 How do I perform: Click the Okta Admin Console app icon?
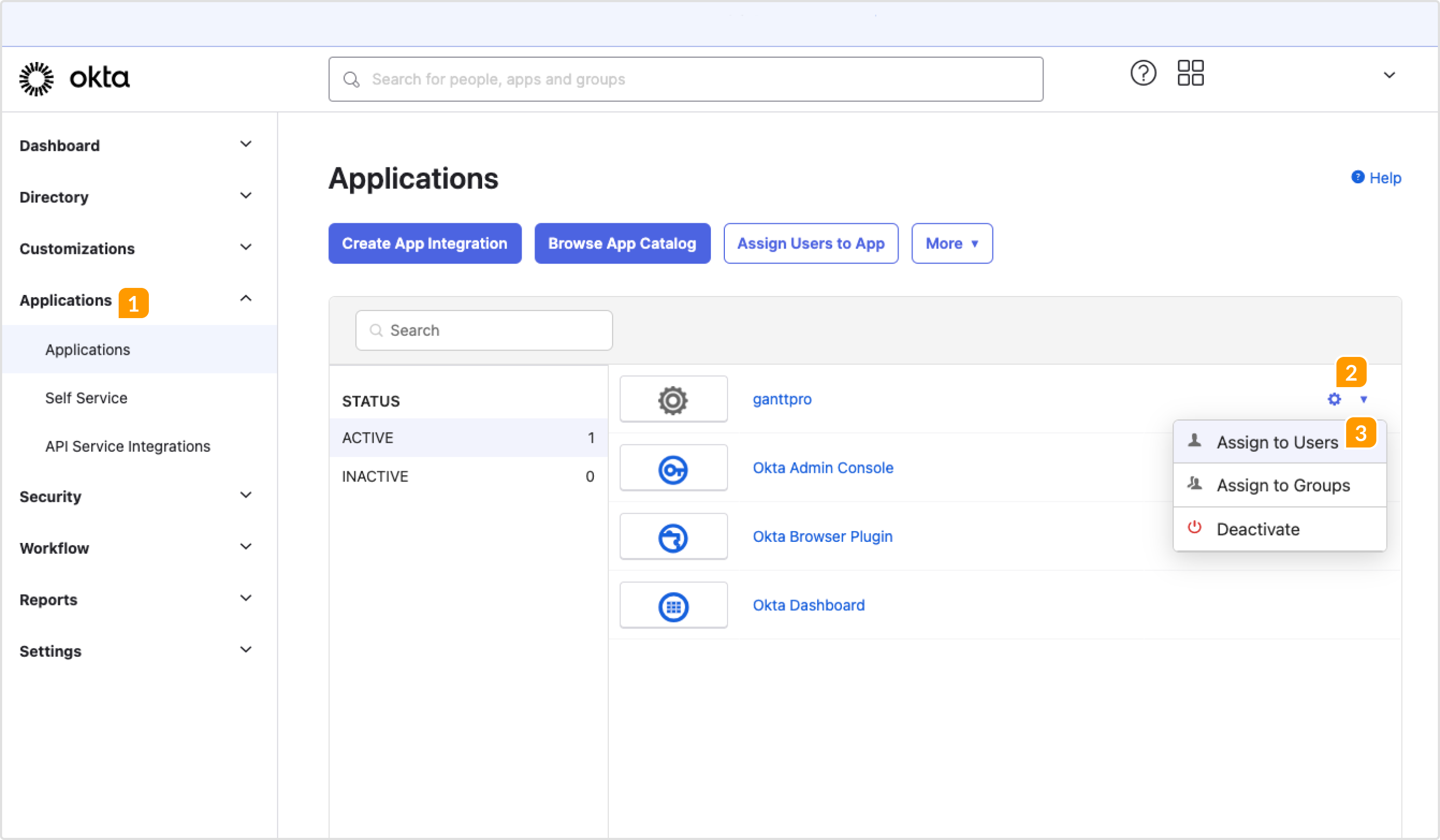click(x=673, y=467)
